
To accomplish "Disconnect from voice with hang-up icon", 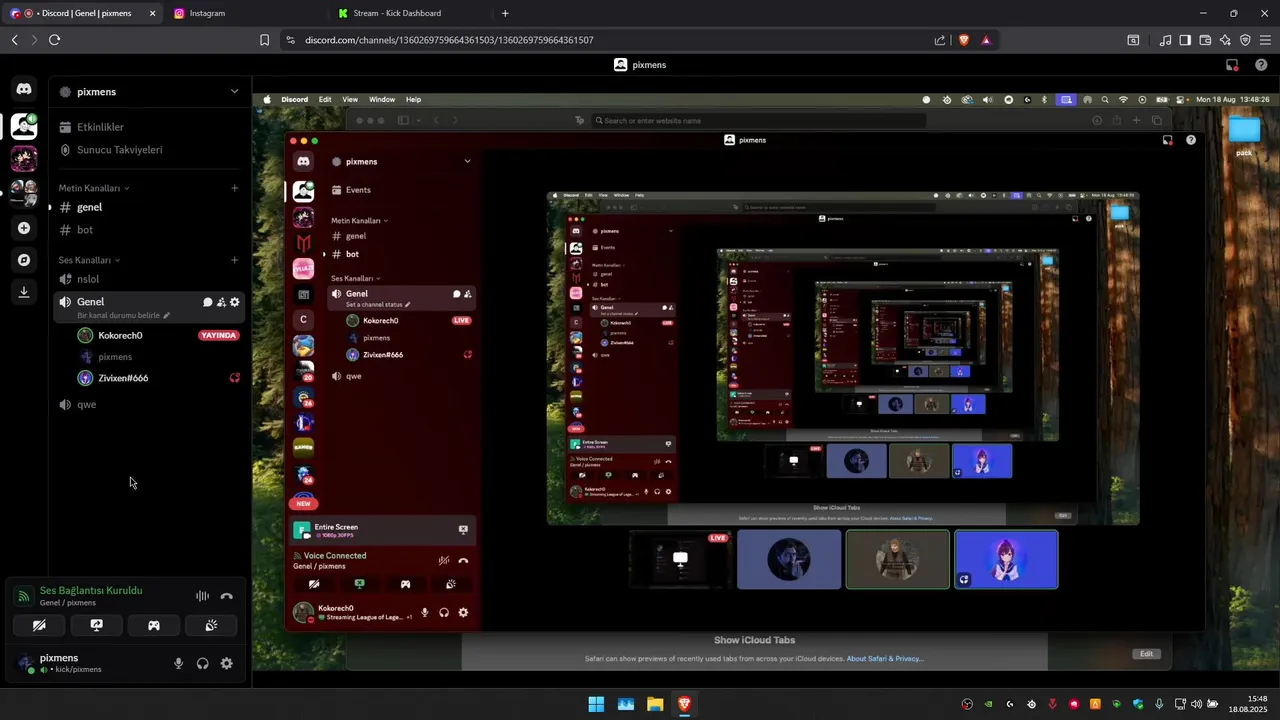I will 227,596.
